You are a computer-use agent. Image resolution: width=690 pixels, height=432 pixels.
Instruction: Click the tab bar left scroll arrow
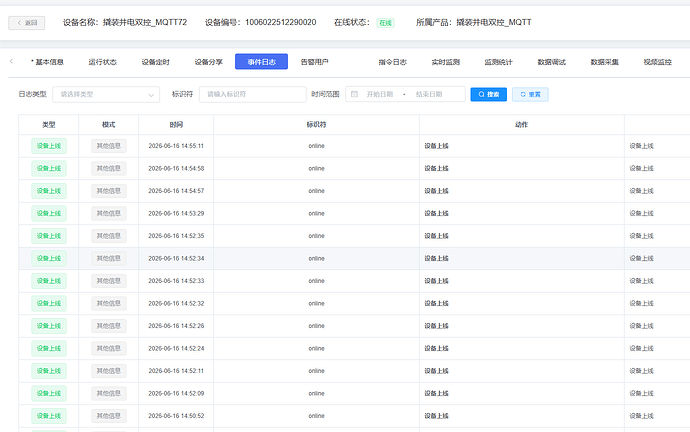11,62
